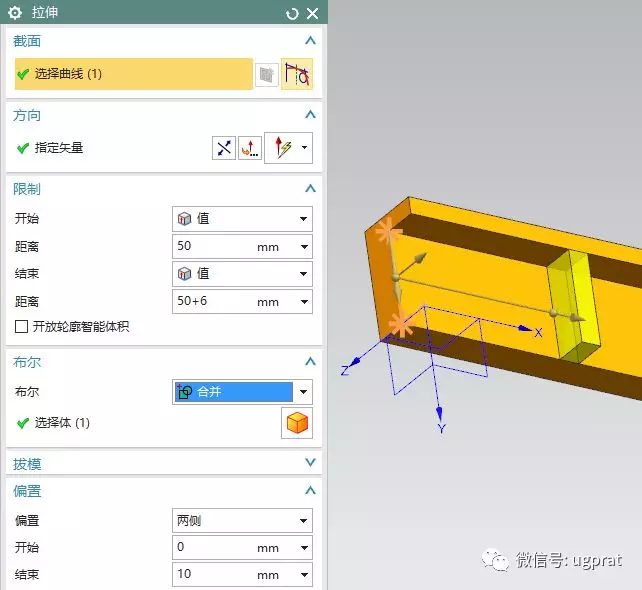Open the dialog settings gear icon
Image resolution: width=642 pixels, height=590 pixels.
pyautogui.click(x=15, y=13)
